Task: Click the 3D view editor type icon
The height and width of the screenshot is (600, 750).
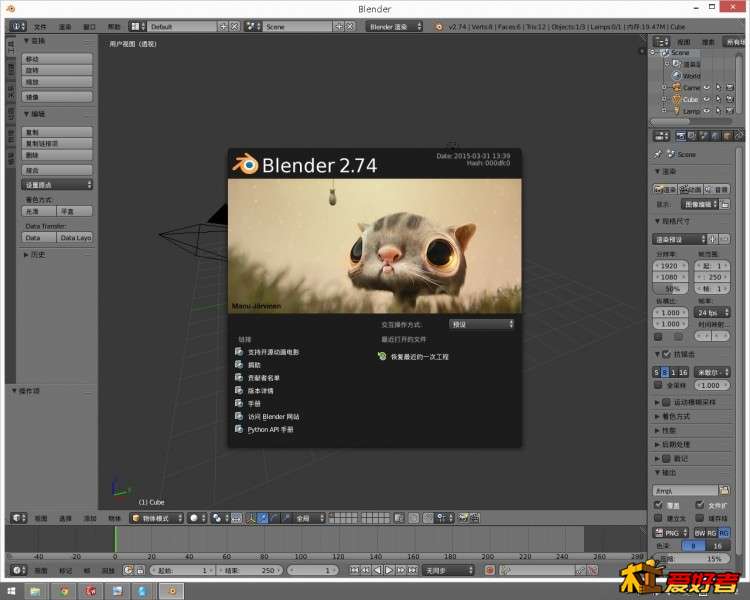Action: coord(18,518)
